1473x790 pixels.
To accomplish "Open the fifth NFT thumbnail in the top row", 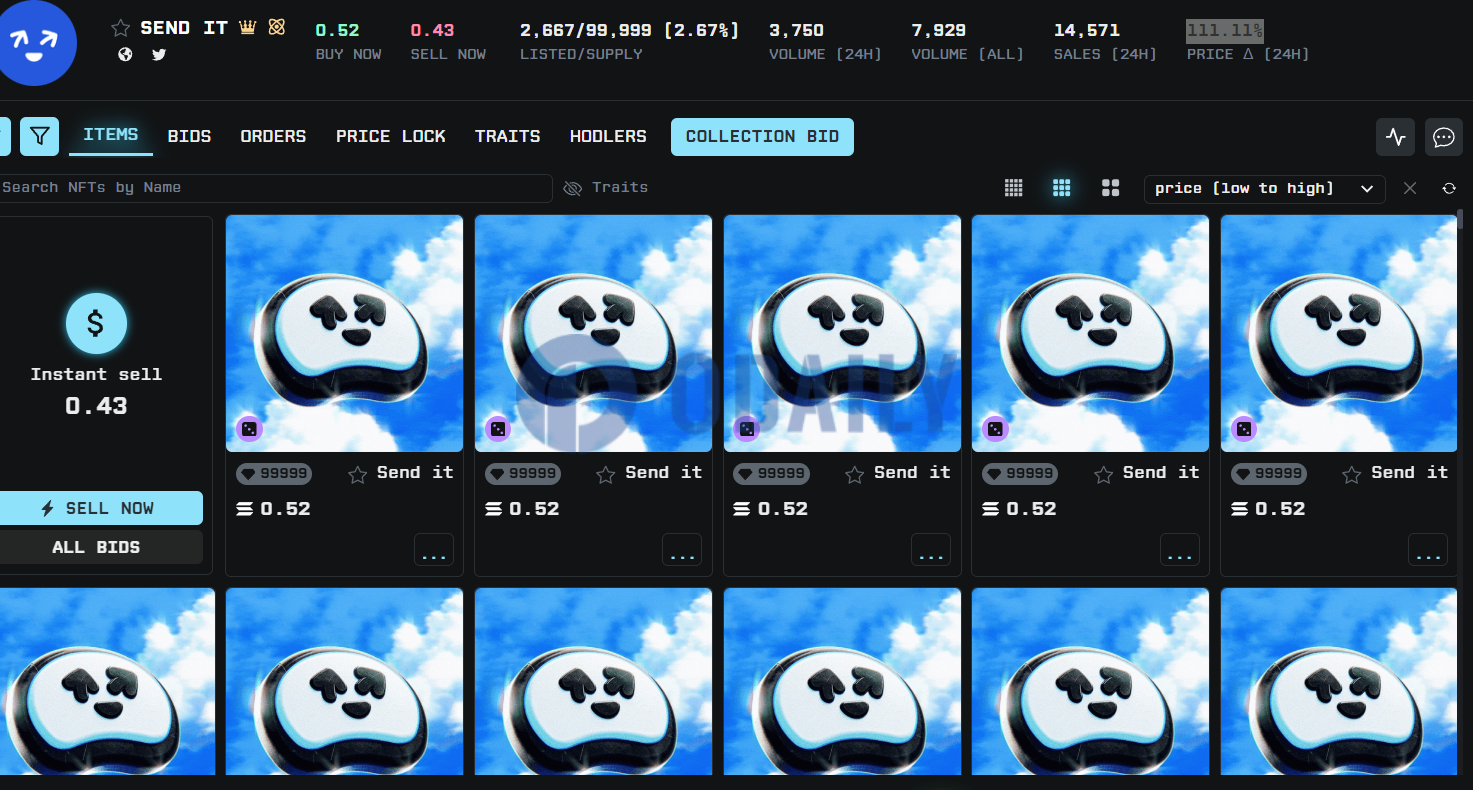I will pyautogui.click(x=1339, y=334).
